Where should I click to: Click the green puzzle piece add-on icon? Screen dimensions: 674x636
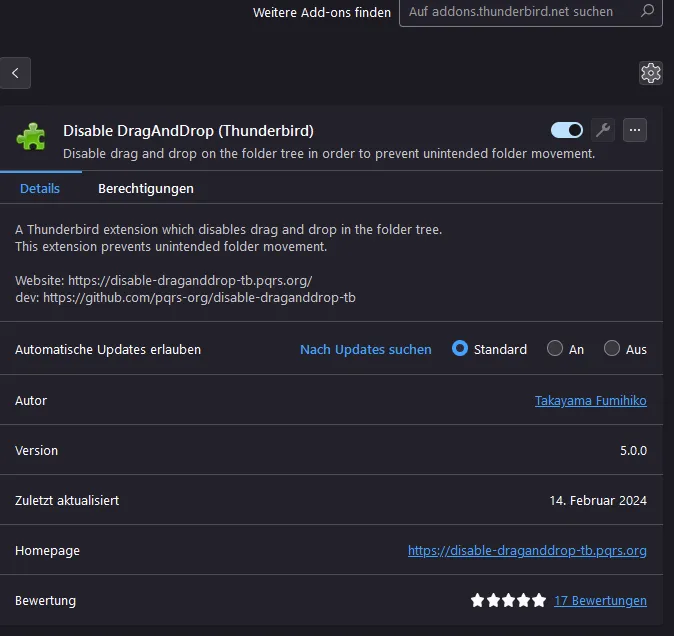tap(31, 137)
